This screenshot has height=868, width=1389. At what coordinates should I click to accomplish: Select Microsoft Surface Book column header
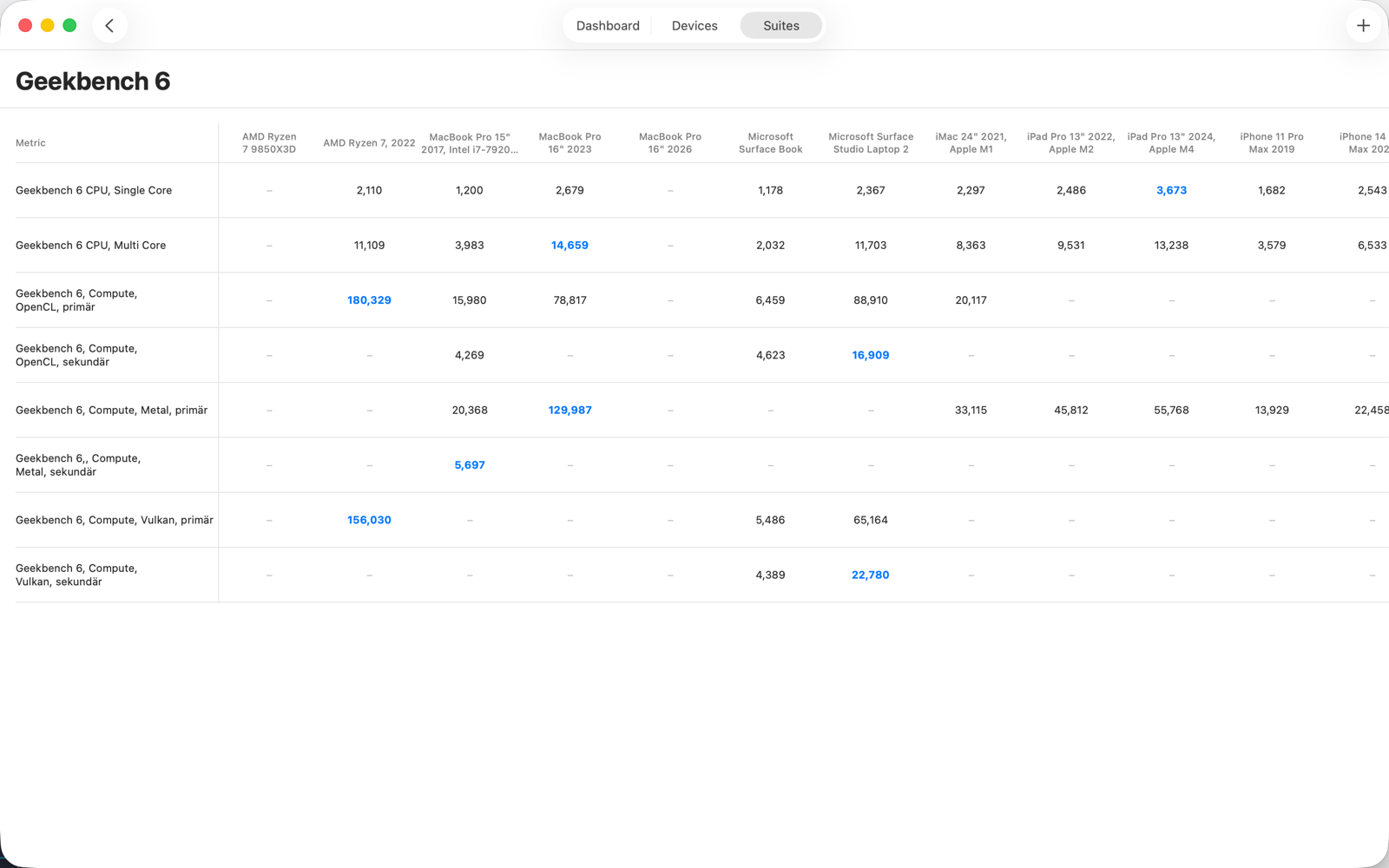coord(770,143)
